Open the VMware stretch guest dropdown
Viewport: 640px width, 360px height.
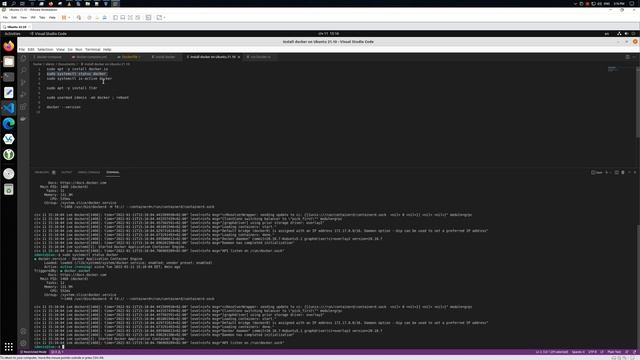click(x=164, y=18)
